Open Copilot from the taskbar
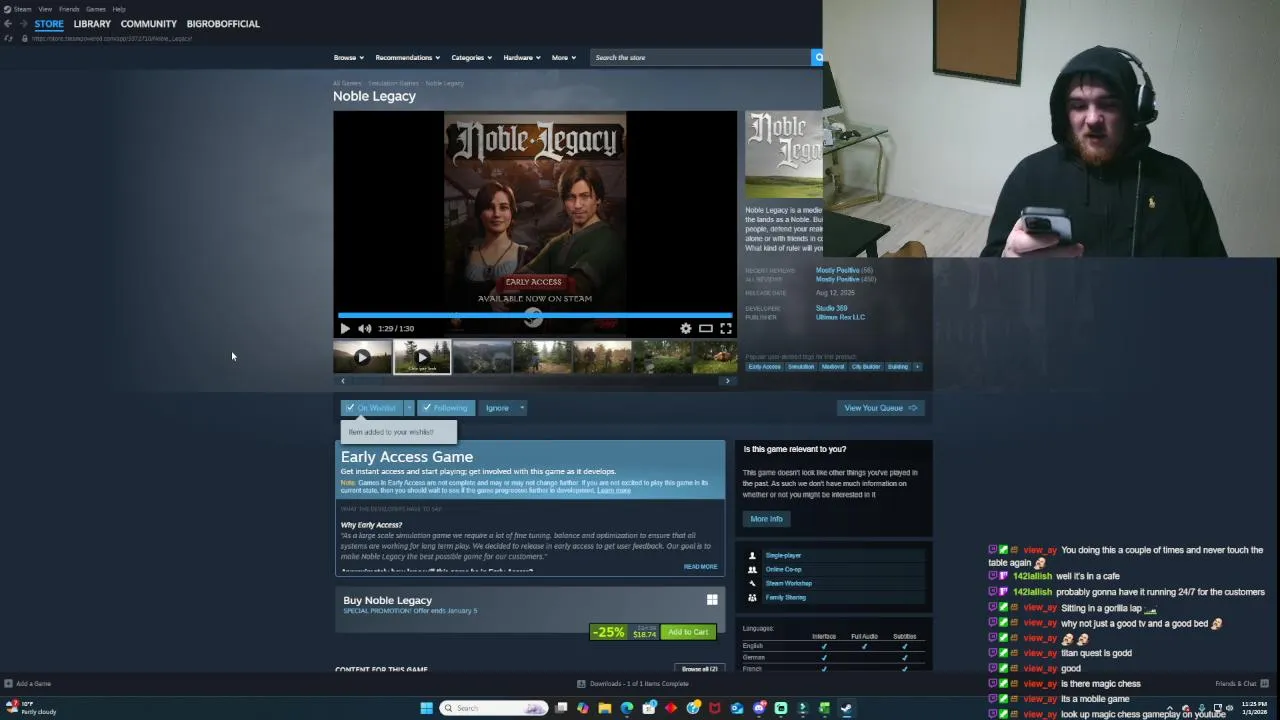 coord(583,708)
